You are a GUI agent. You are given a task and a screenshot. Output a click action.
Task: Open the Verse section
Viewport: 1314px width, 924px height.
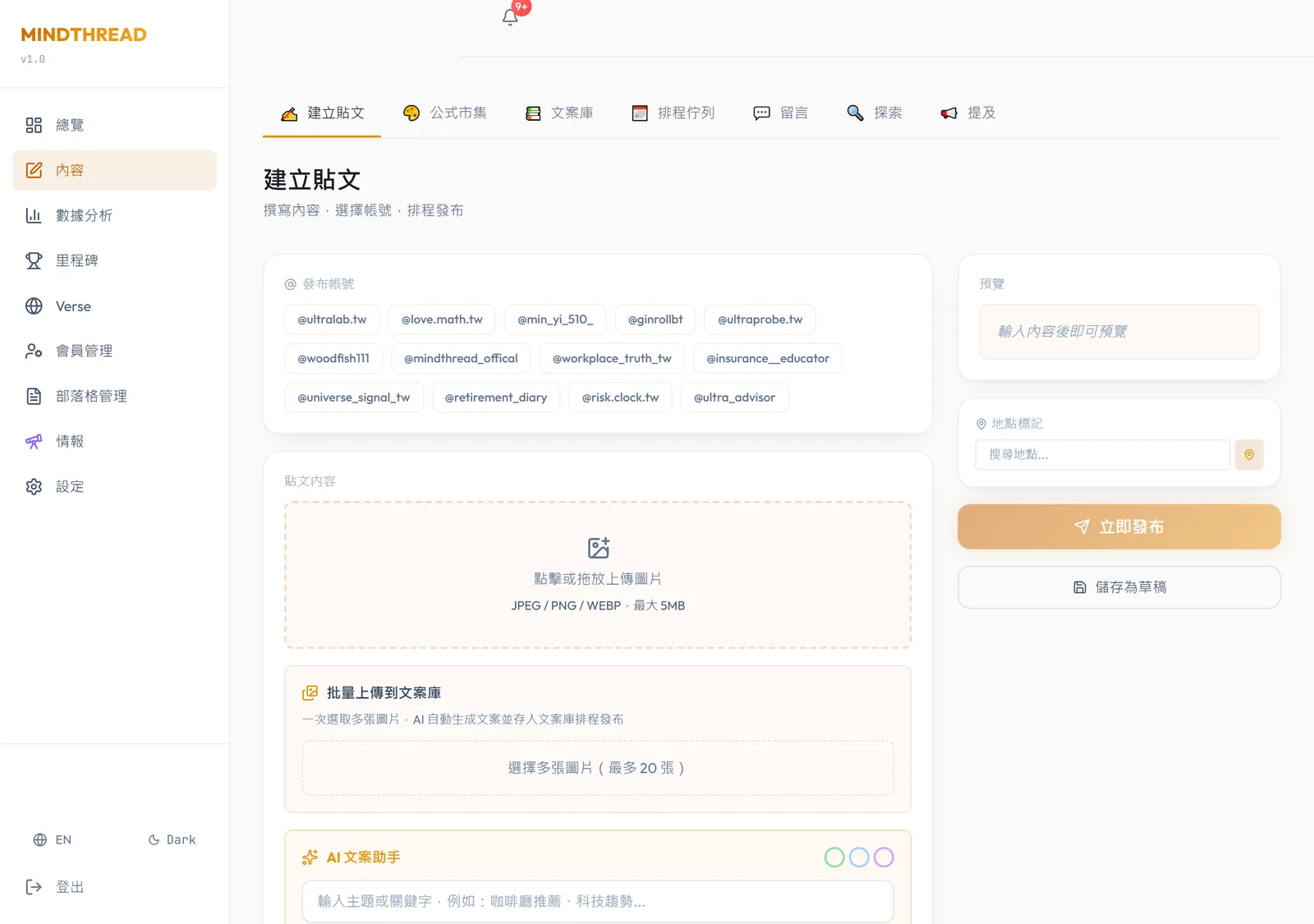[114, 306]
